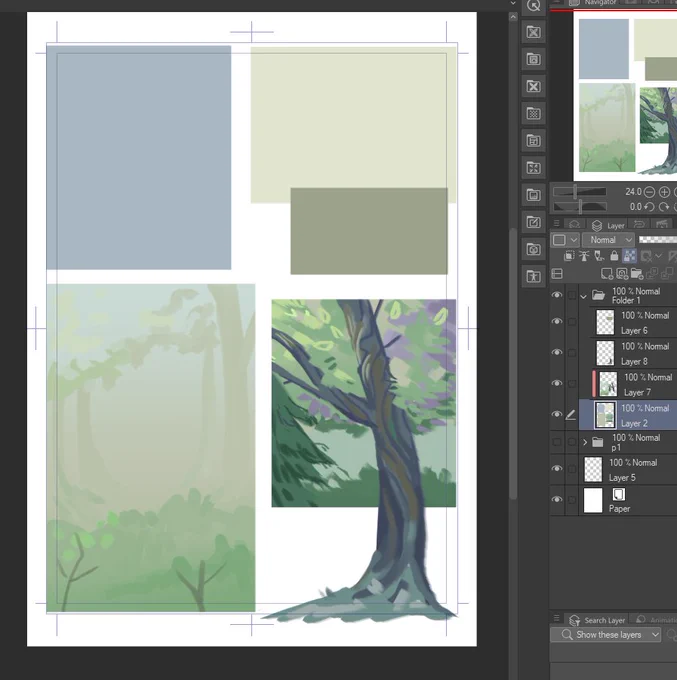
Task: Open the Search Layer palette hamburger menu
Action: (557, 618)
